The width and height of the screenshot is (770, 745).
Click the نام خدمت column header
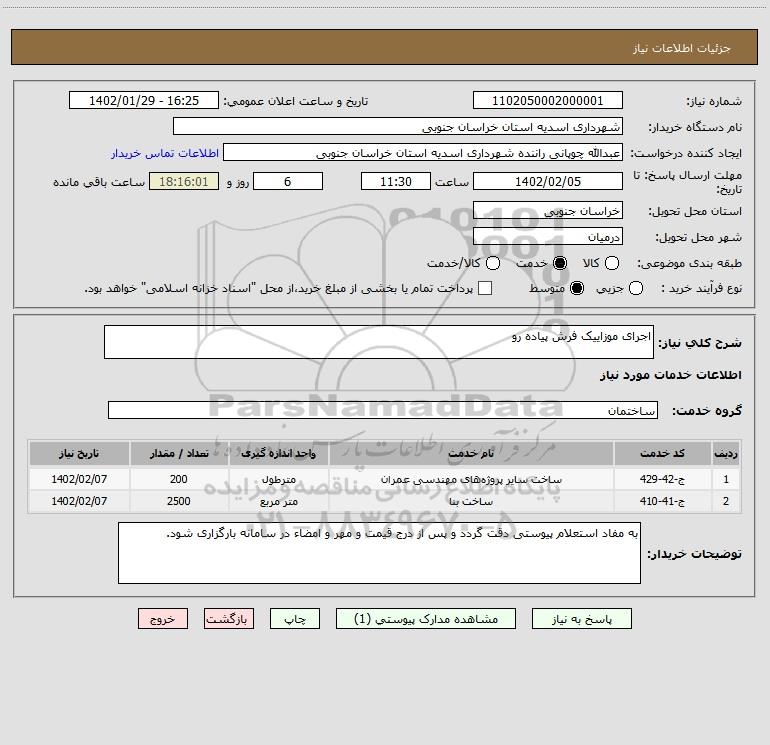point(471,453)
